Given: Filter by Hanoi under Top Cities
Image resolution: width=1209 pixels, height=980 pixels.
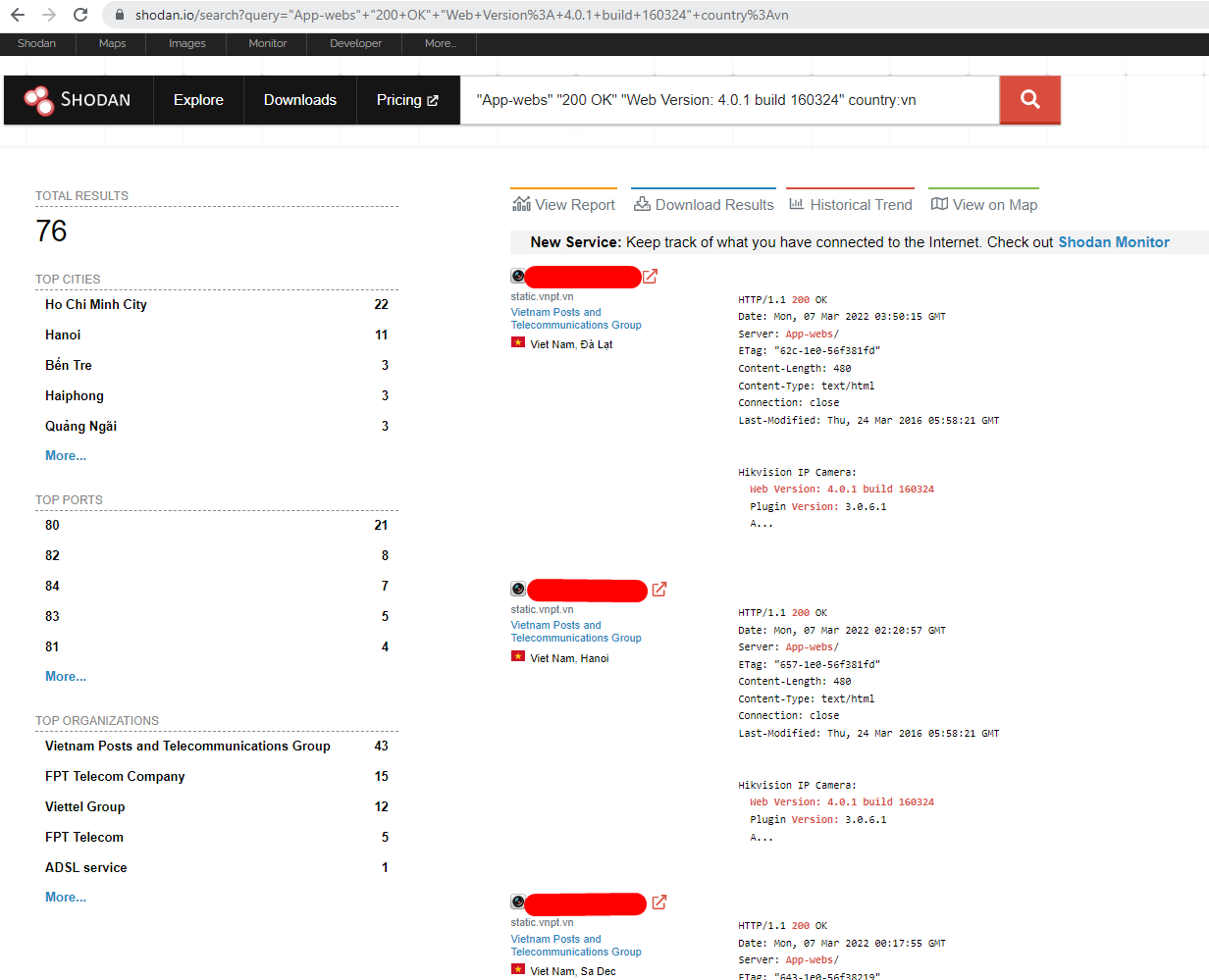Looking at the screenshot, I should [x=63, y=335].
